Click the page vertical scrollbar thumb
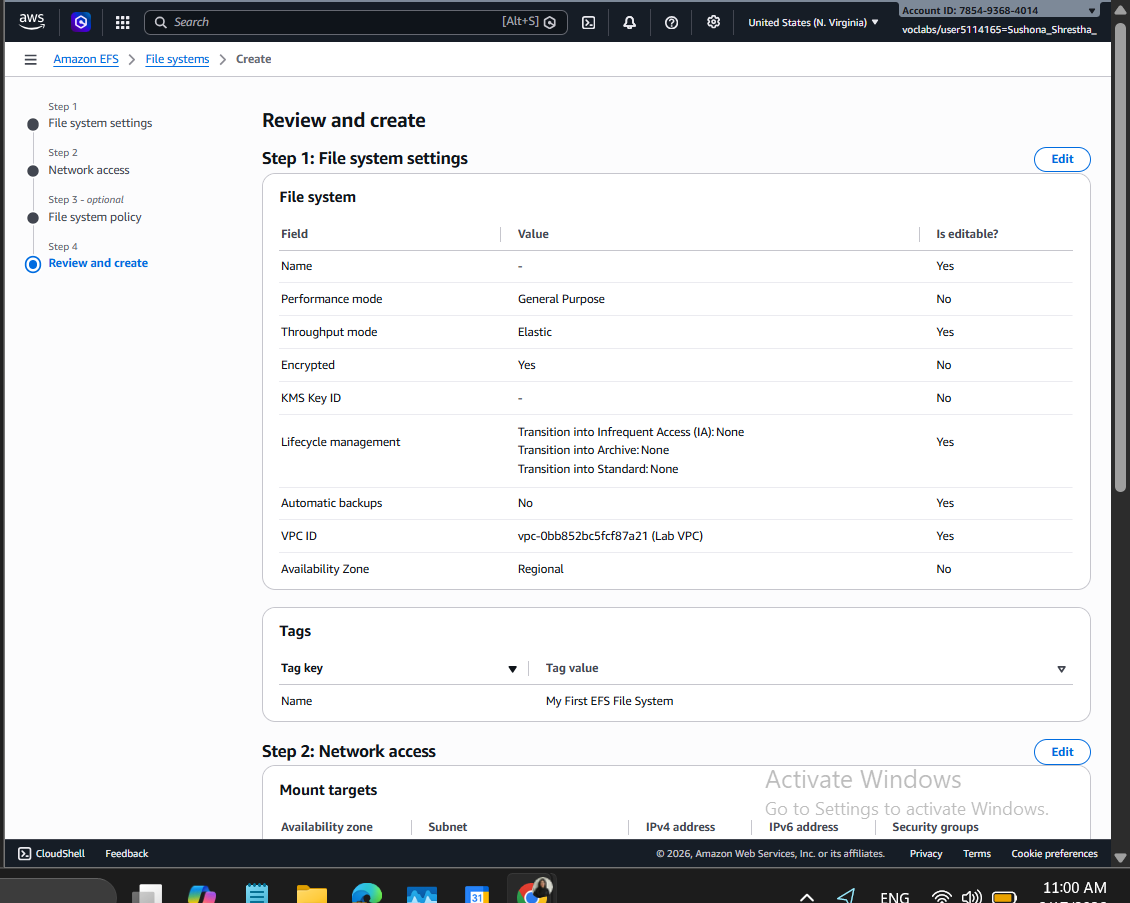This screenshot has height=903, width=1130. (1120, 256)
